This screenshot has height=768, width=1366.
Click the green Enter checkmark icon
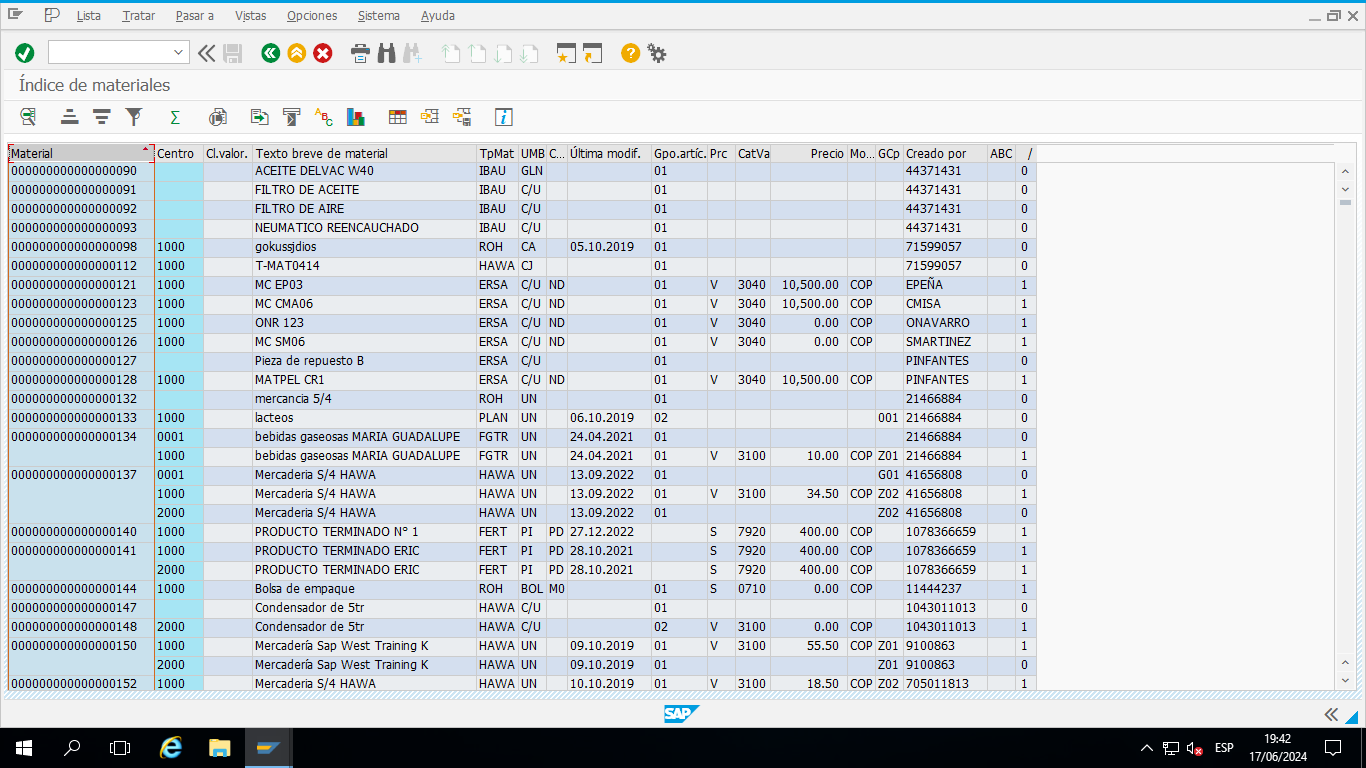point(25,53)
